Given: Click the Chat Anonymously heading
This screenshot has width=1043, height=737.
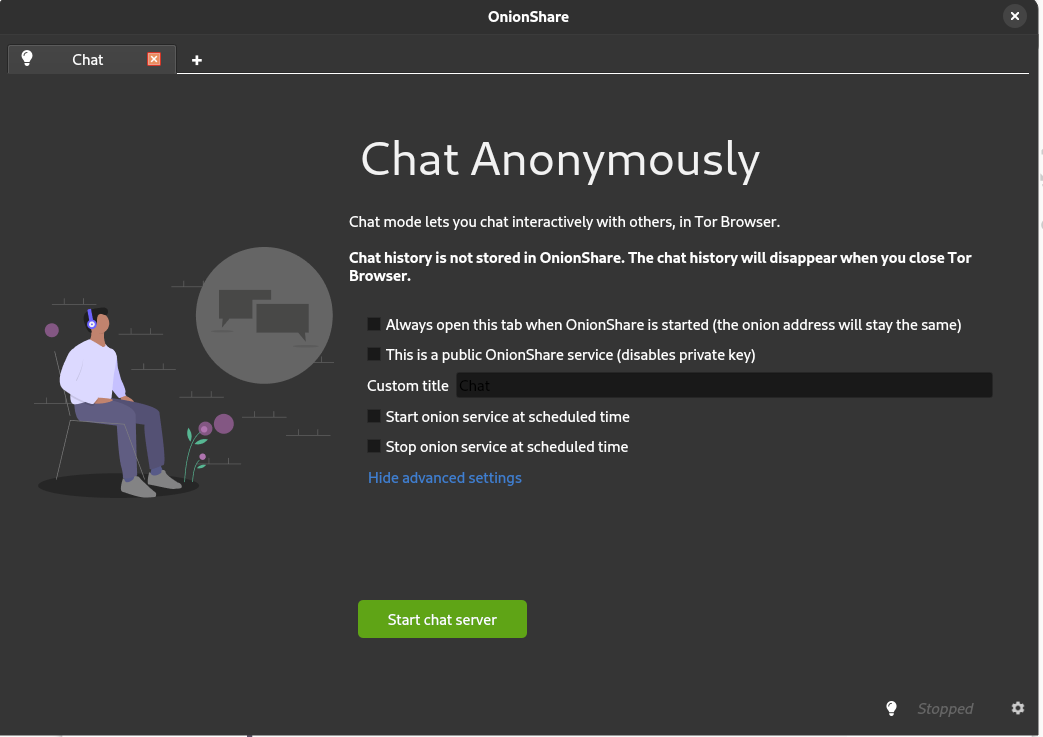Looking at the screenshot, I should click(560, 160).
